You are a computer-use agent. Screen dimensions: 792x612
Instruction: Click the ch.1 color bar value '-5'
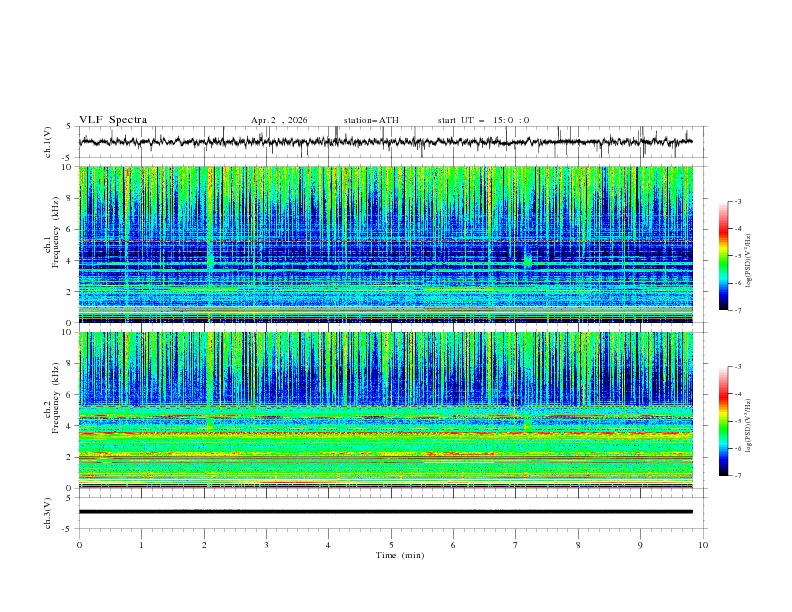[737, 256]
